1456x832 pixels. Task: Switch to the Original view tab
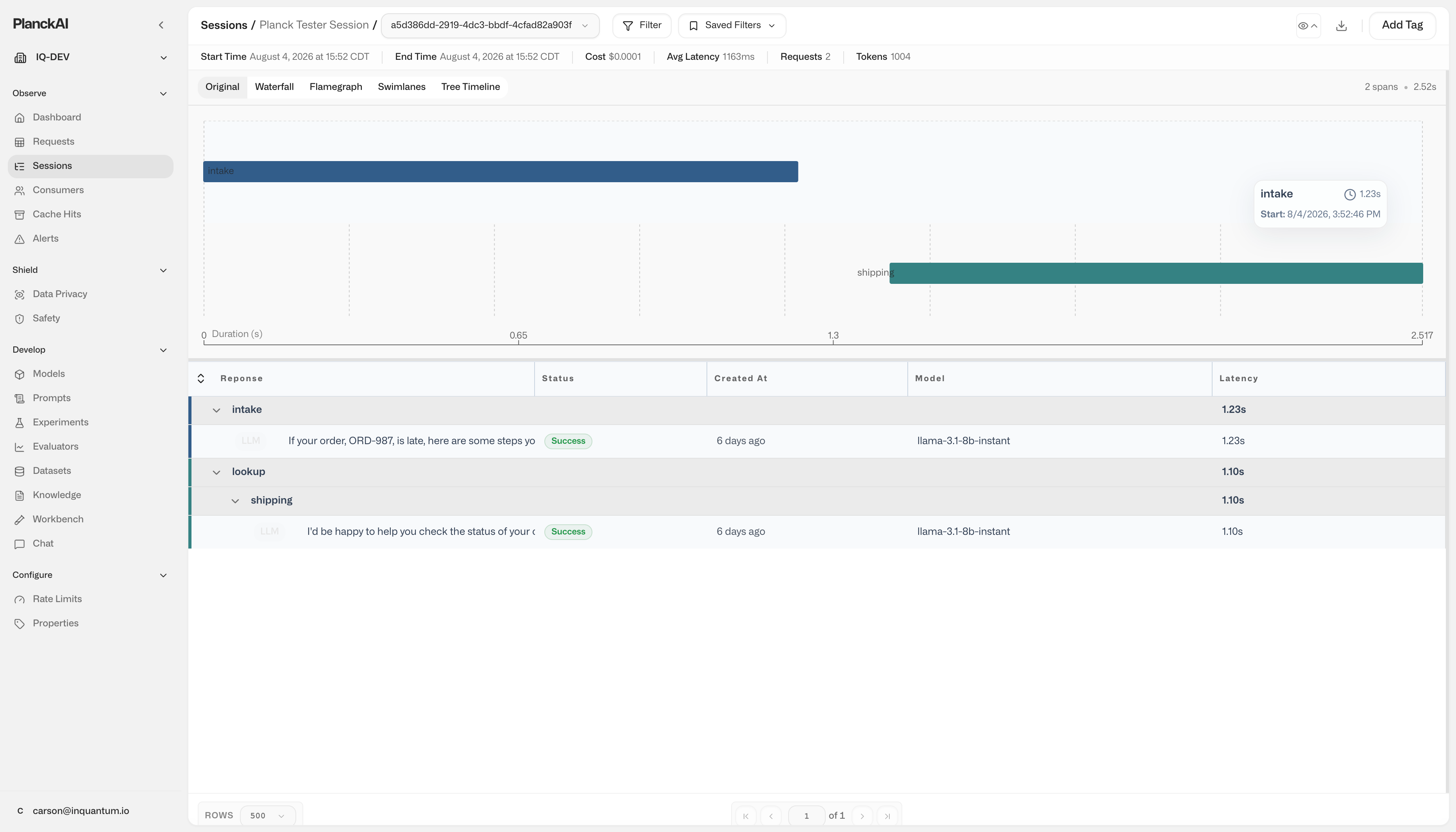pos(222,87)
